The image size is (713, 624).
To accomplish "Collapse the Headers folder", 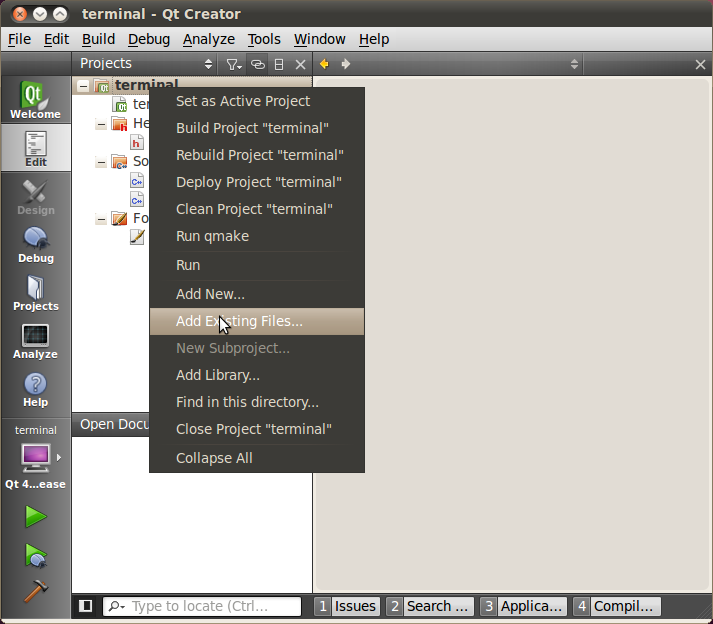I will [x=101, y=124].
